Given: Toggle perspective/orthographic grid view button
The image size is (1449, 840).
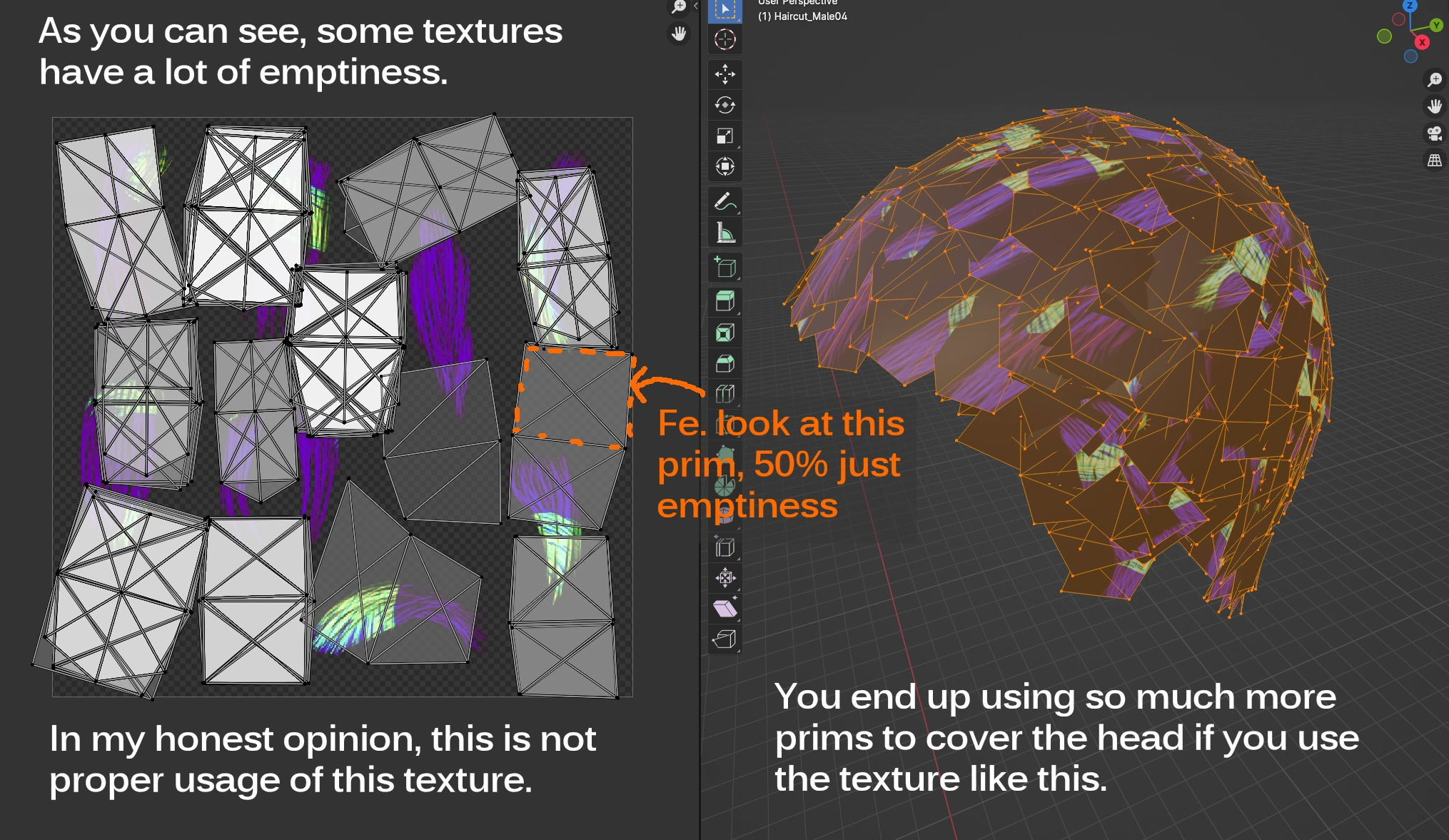Looking at the screenshot, I should click(1434, 161).
